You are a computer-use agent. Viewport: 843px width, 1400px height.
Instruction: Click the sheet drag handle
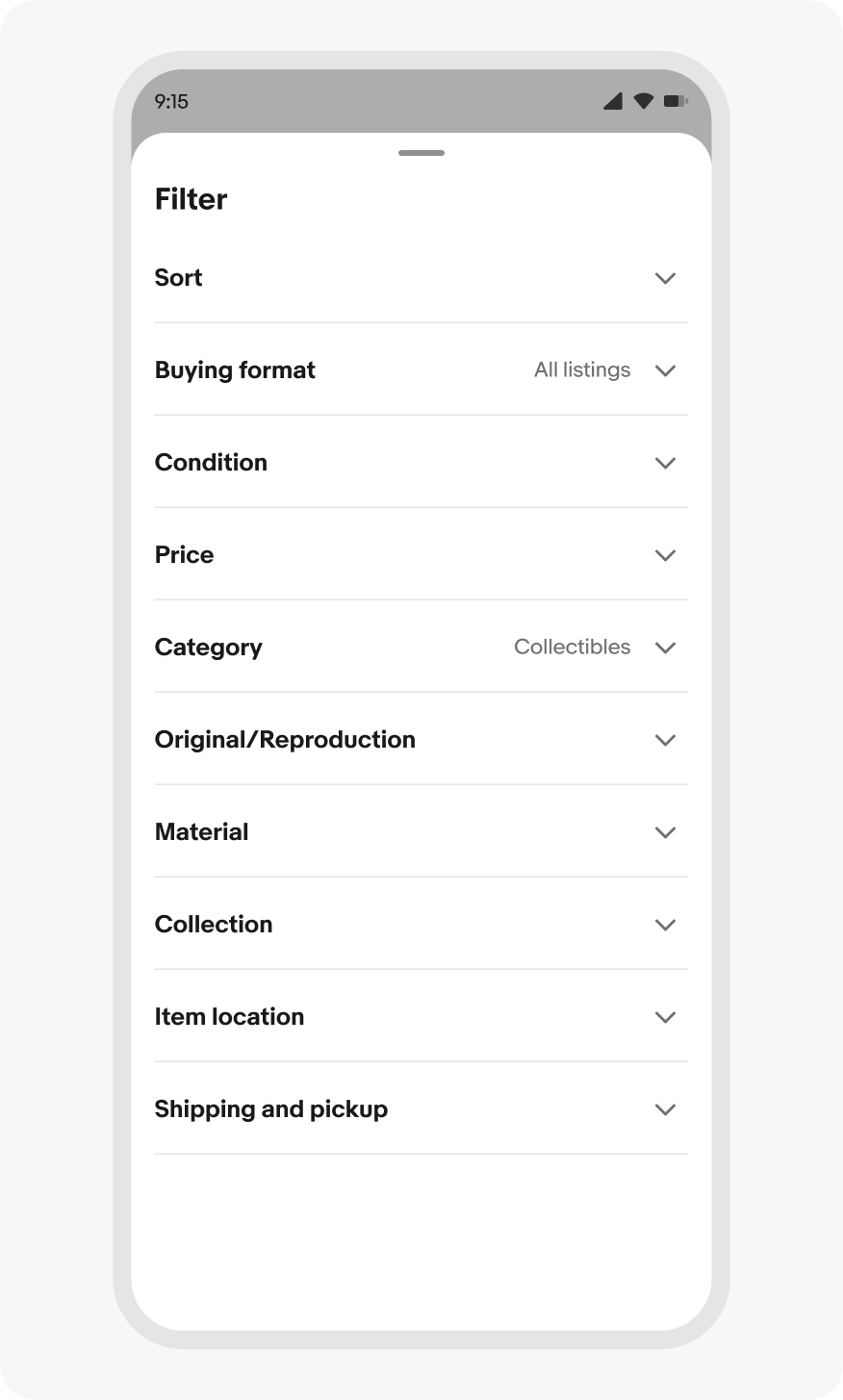click(421, 152)
